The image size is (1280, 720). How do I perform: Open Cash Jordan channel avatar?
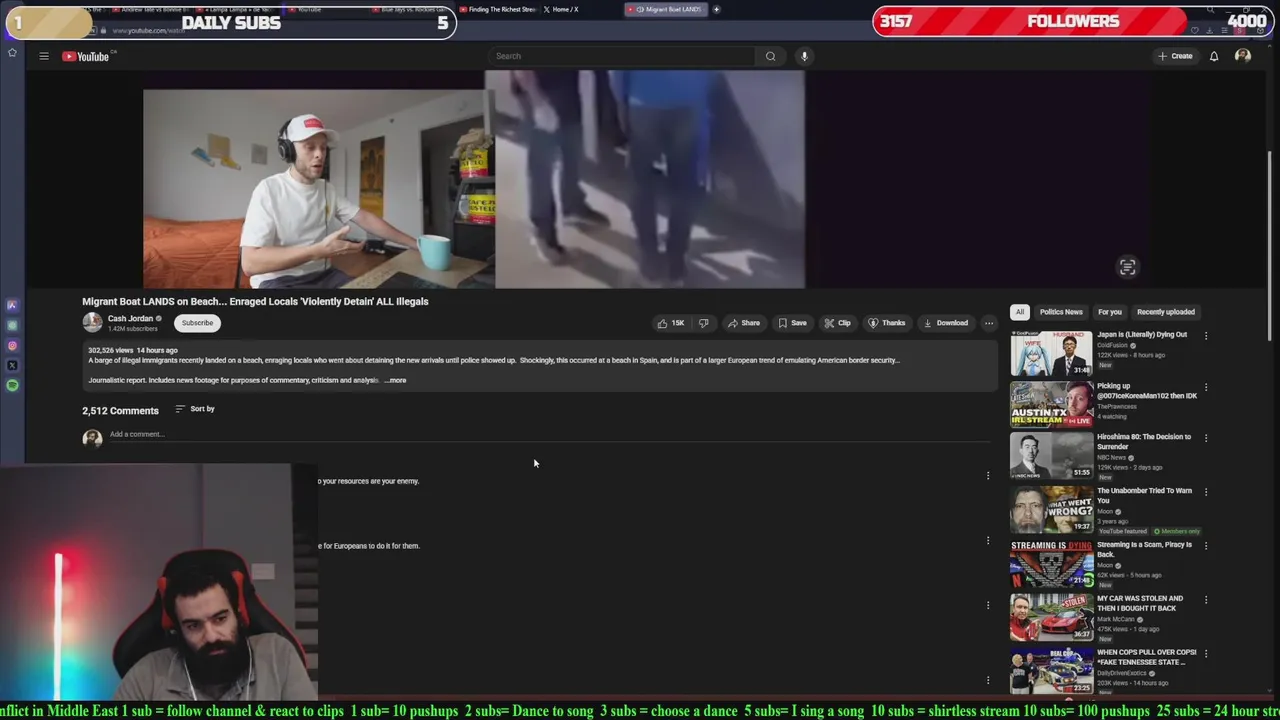pos(92,322)
